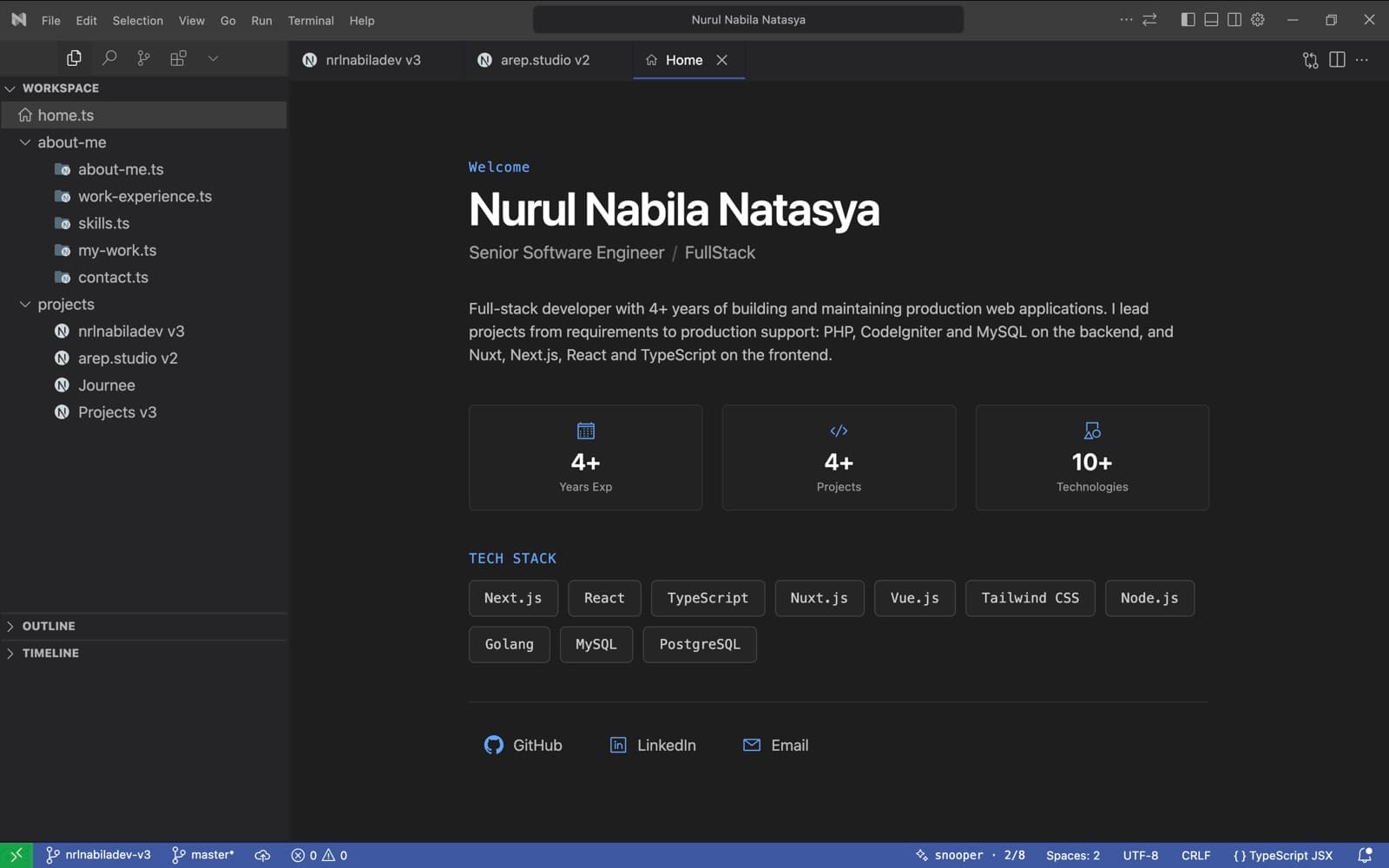Click the master branch indicator

[x=203, y=855]
